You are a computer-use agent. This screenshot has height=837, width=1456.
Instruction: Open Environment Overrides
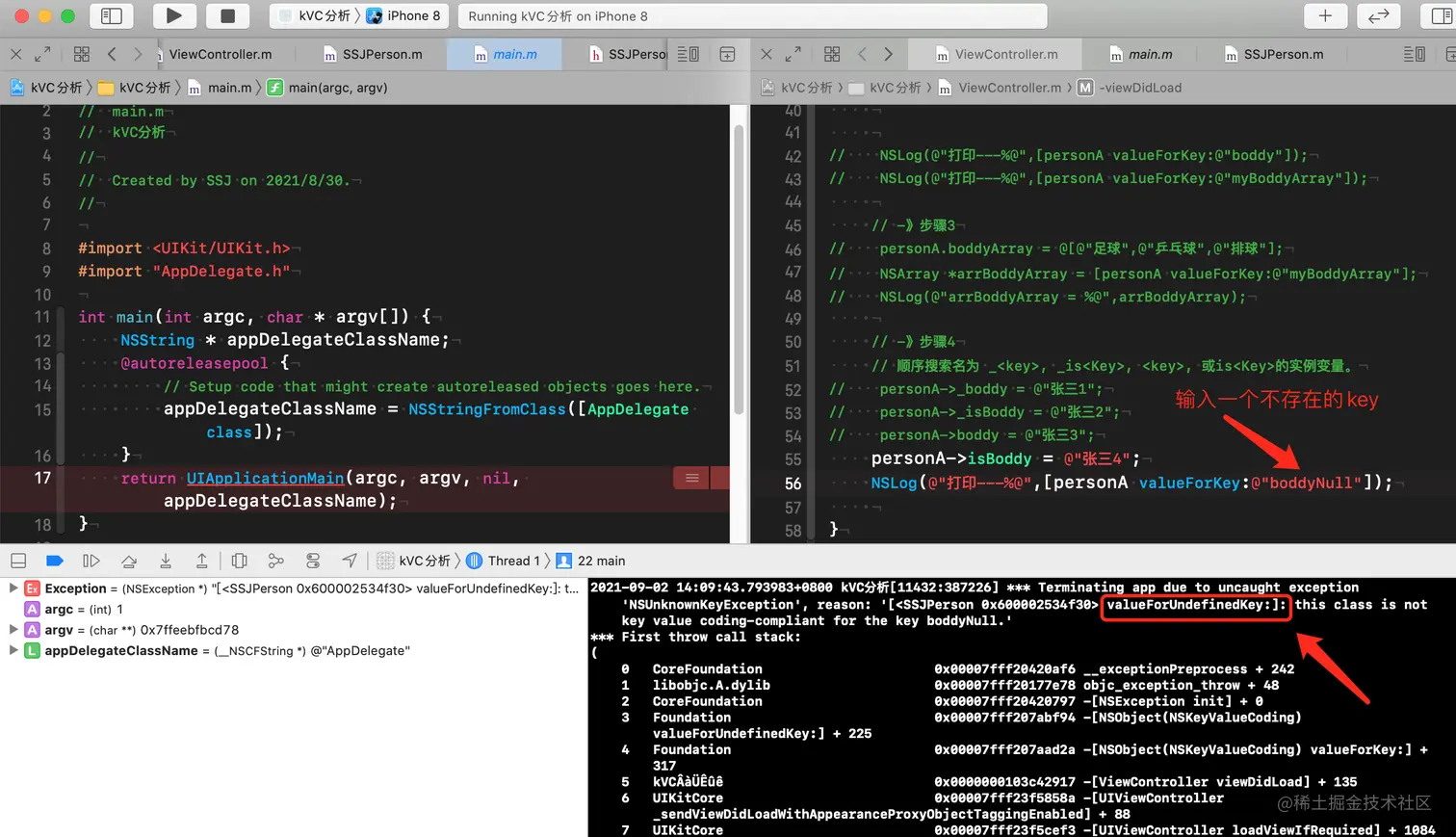coord(313,561)
